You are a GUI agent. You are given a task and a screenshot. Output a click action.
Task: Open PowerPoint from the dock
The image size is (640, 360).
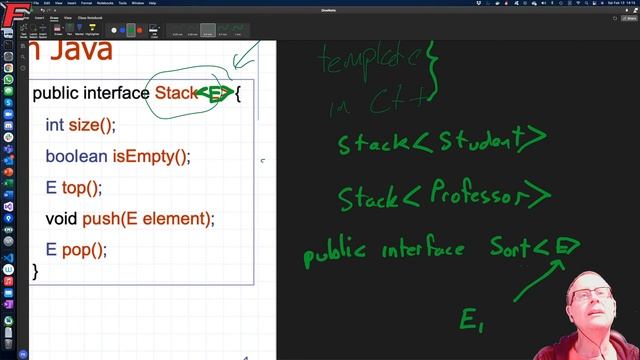click(x=9, y=172)
